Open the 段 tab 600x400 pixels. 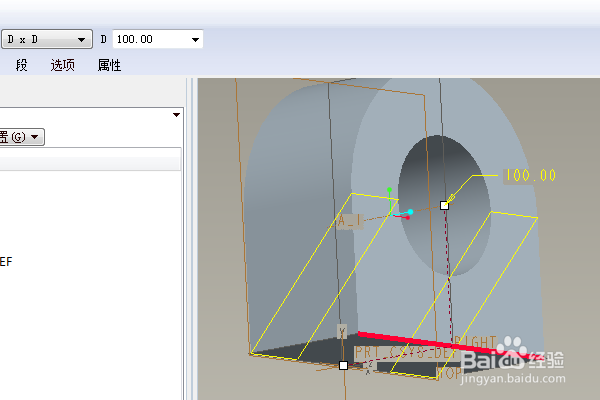pyautogui.click(x=21, y=65)
